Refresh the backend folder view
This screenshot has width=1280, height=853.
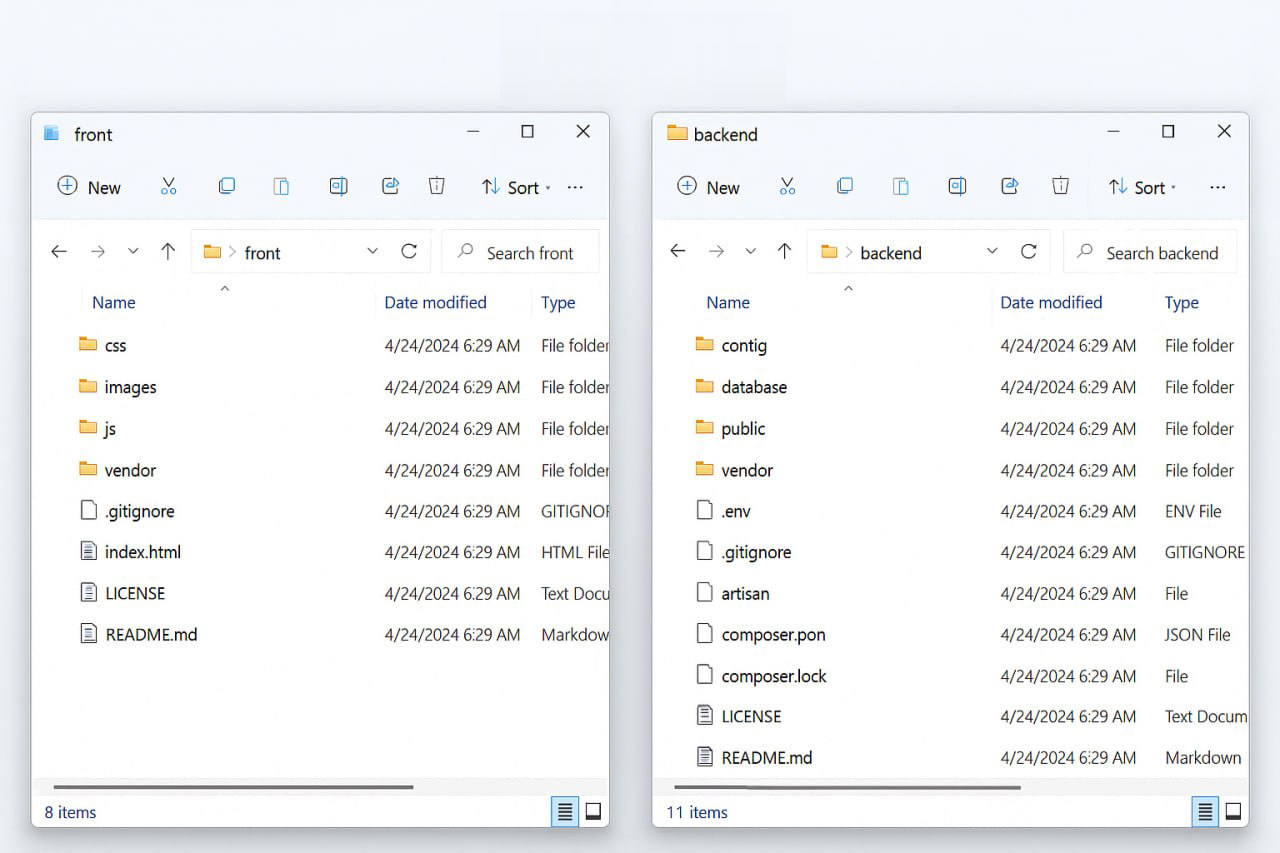[x=1028, y=252]
